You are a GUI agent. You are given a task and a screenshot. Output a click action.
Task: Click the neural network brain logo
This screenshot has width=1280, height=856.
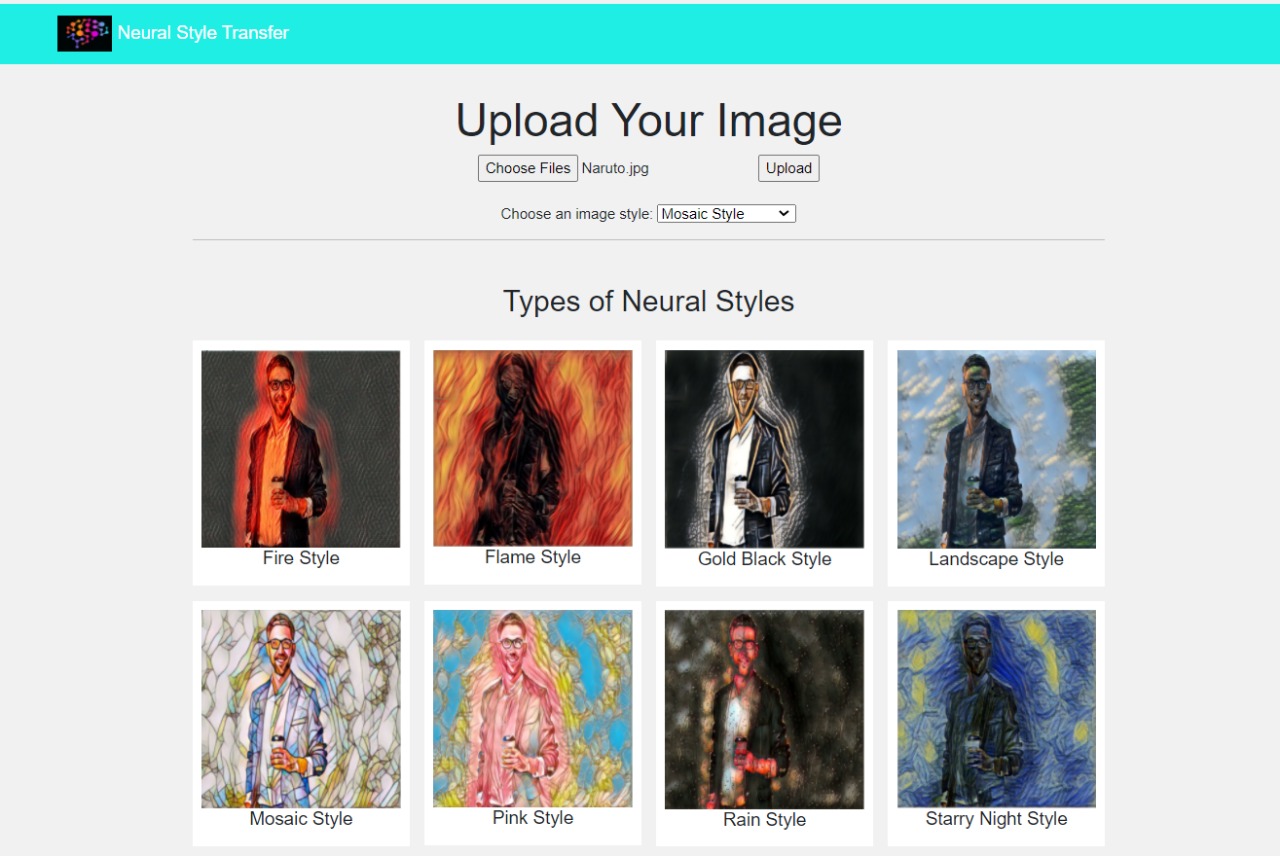(84, 32)
